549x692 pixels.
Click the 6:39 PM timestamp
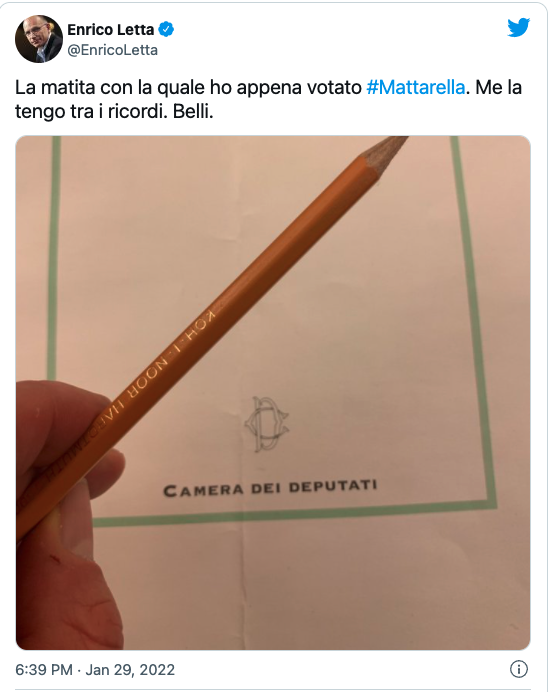(x=44, y=669)
